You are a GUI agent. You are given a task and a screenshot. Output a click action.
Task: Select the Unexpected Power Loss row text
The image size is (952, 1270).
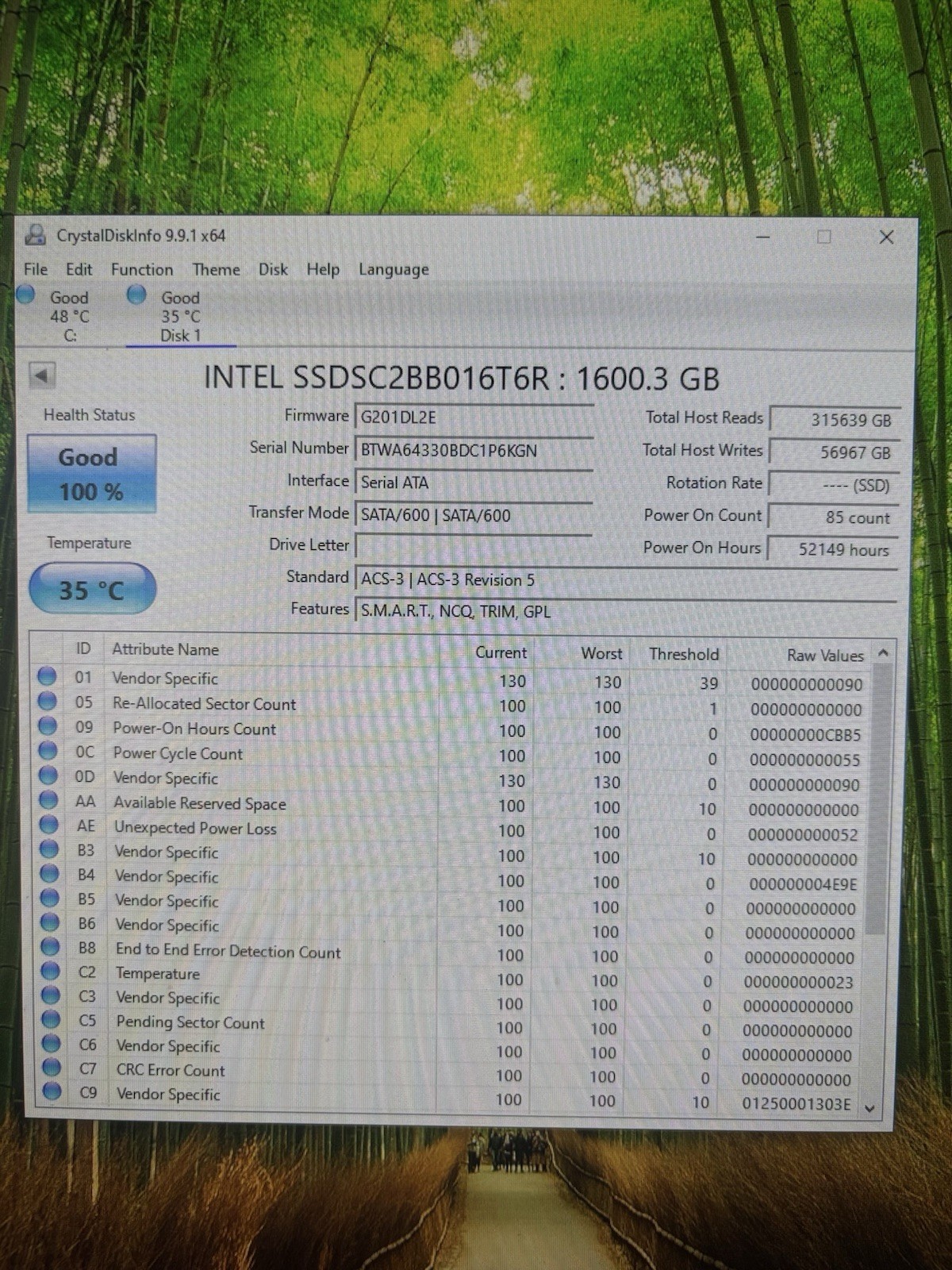point(195,828)
